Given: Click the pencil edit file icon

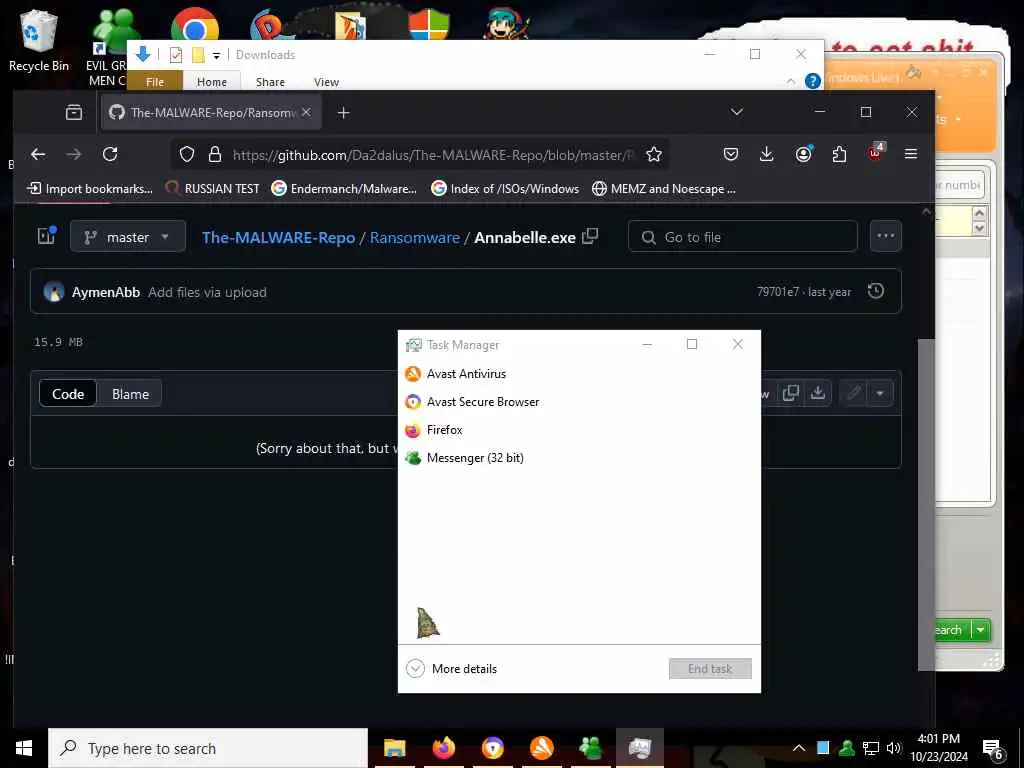Looking at the screenshot, I should (x=854, y=393).
